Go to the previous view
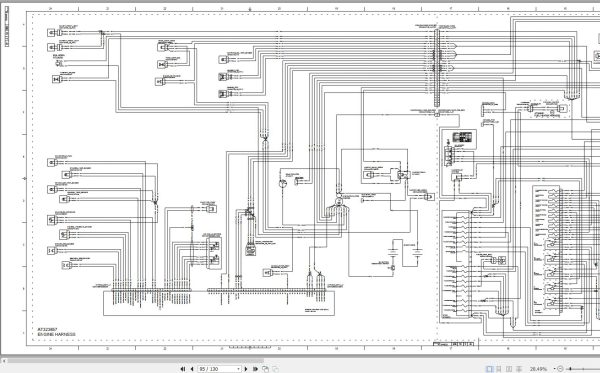Image resolution: width=600 pixels, height=373 pixels. 266,369
